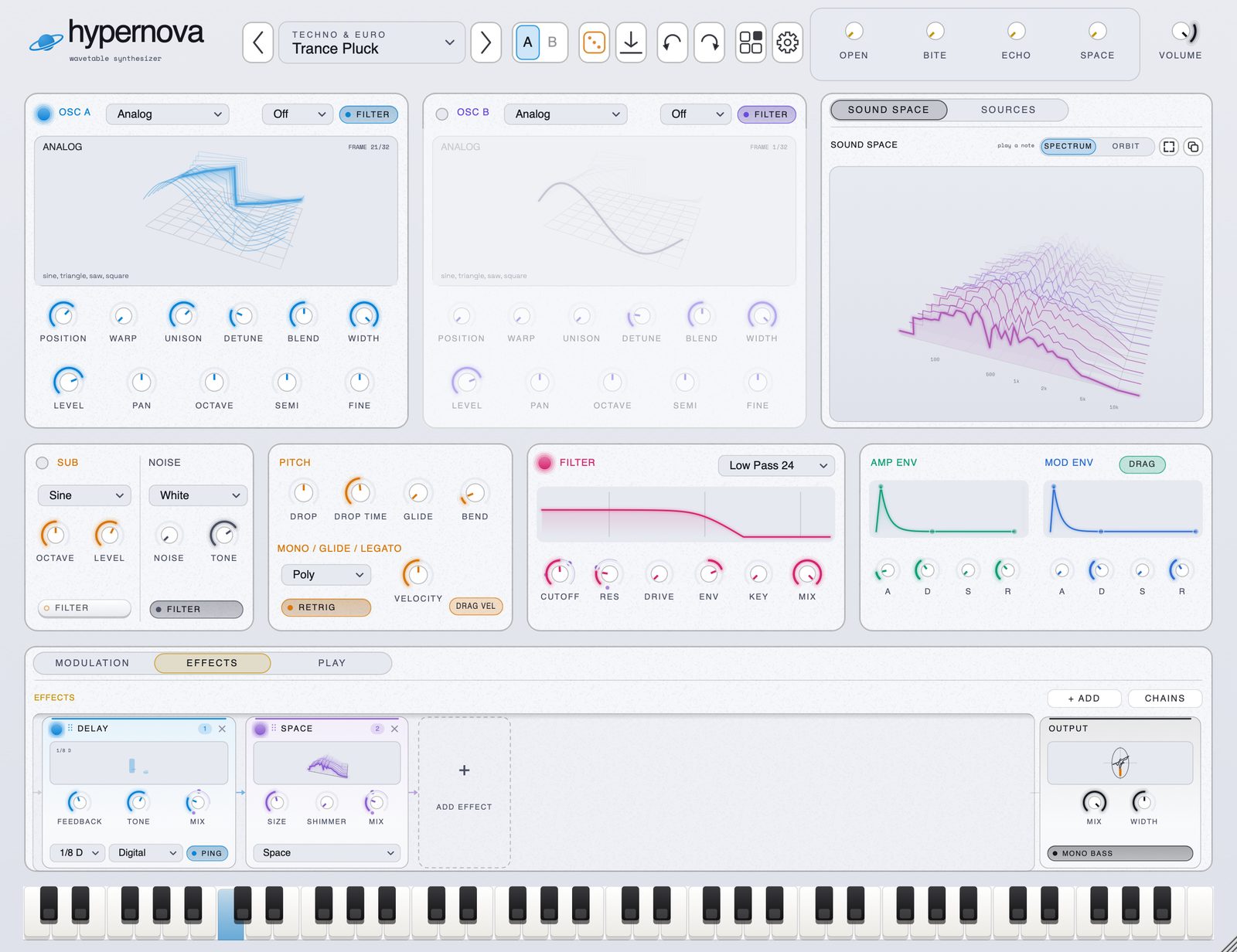Open the Low Pass 24 filter type dropdown
The height and width of the screenshot is (952, 1237).
tap(776, 465)
